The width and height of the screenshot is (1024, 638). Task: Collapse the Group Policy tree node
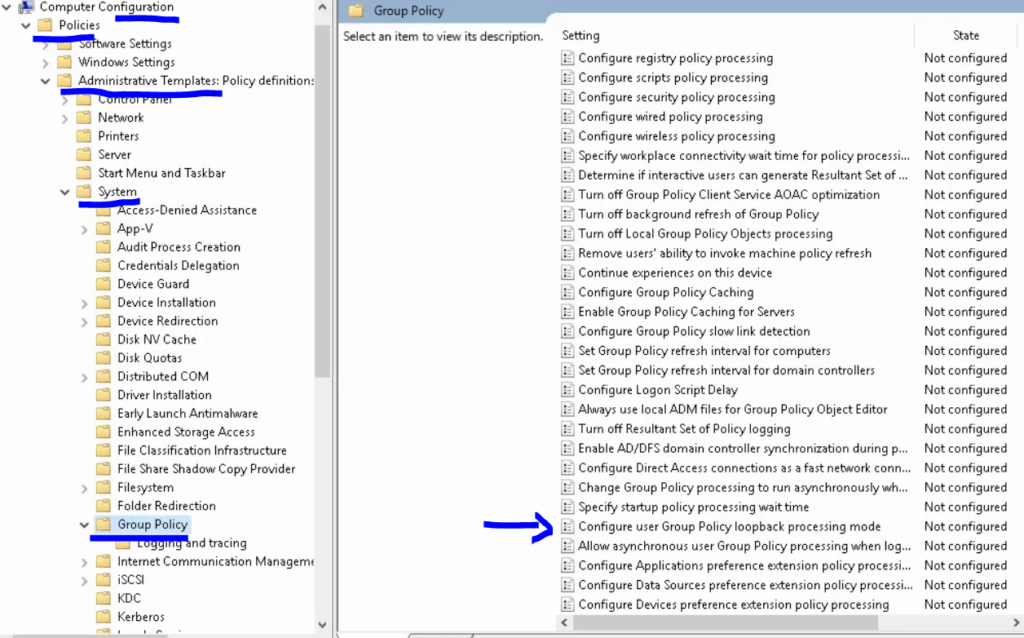coord(84,524)
